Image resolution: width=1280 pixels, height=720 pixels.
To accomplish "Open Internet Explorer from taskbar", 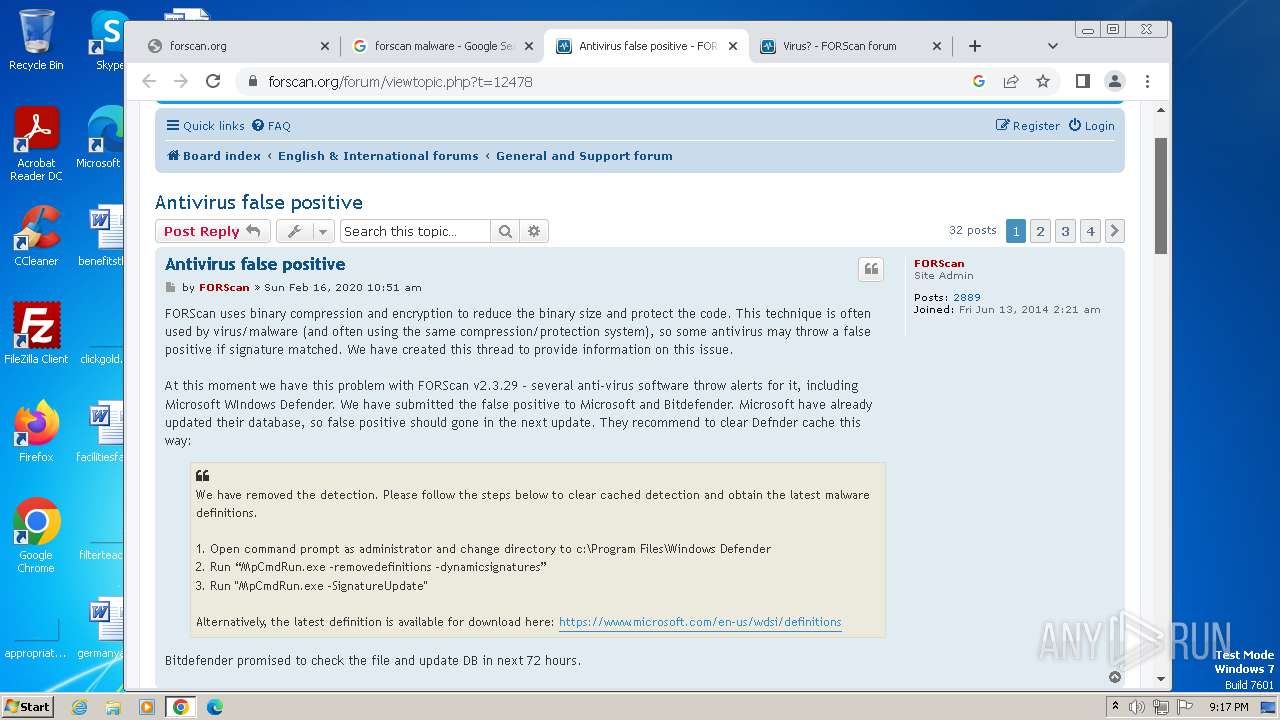I will tap(79, 707).
